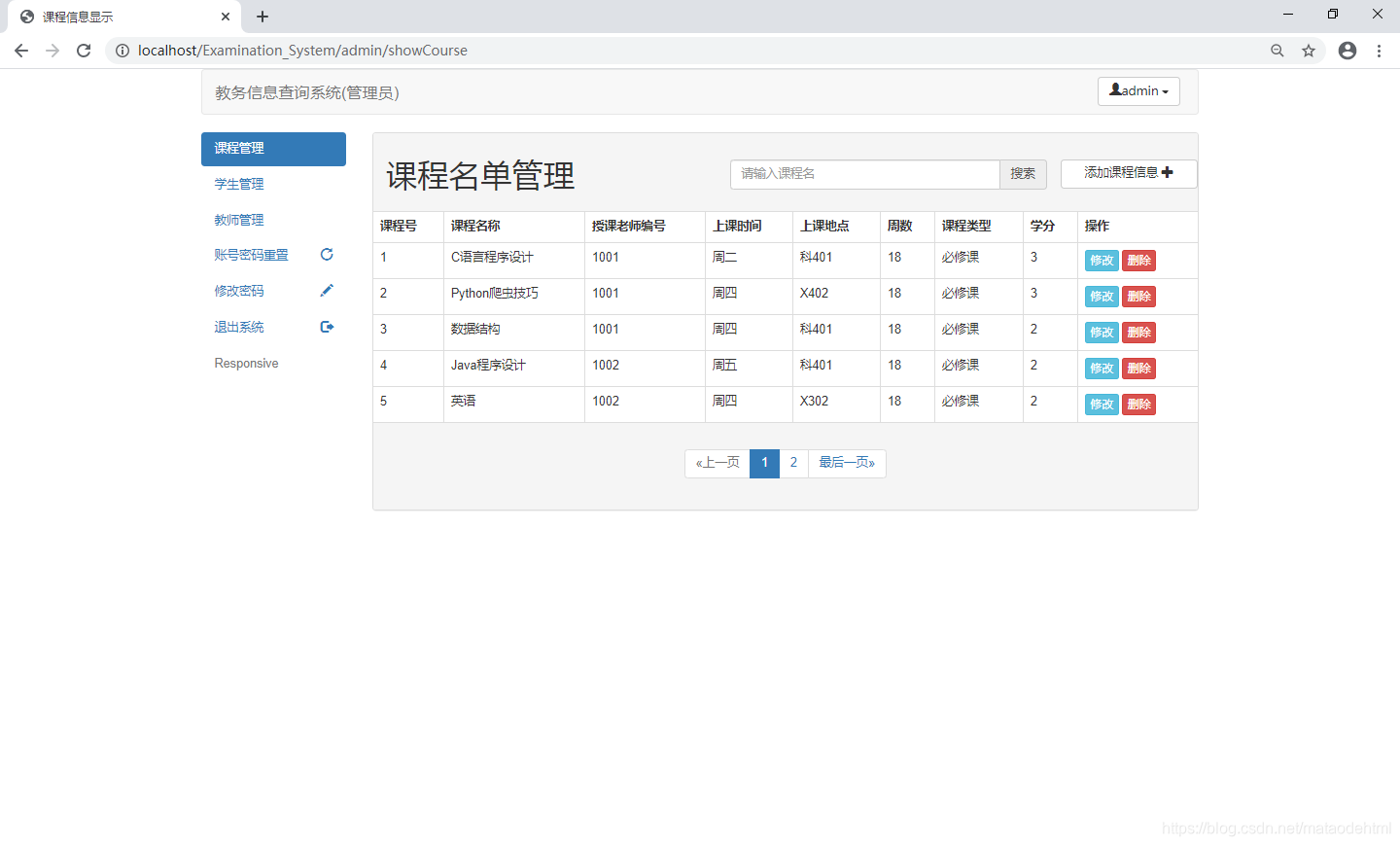This screenshot has height=846, width=1400.
Task: Focus the 请输入课程名 search field
Action: 865,174
